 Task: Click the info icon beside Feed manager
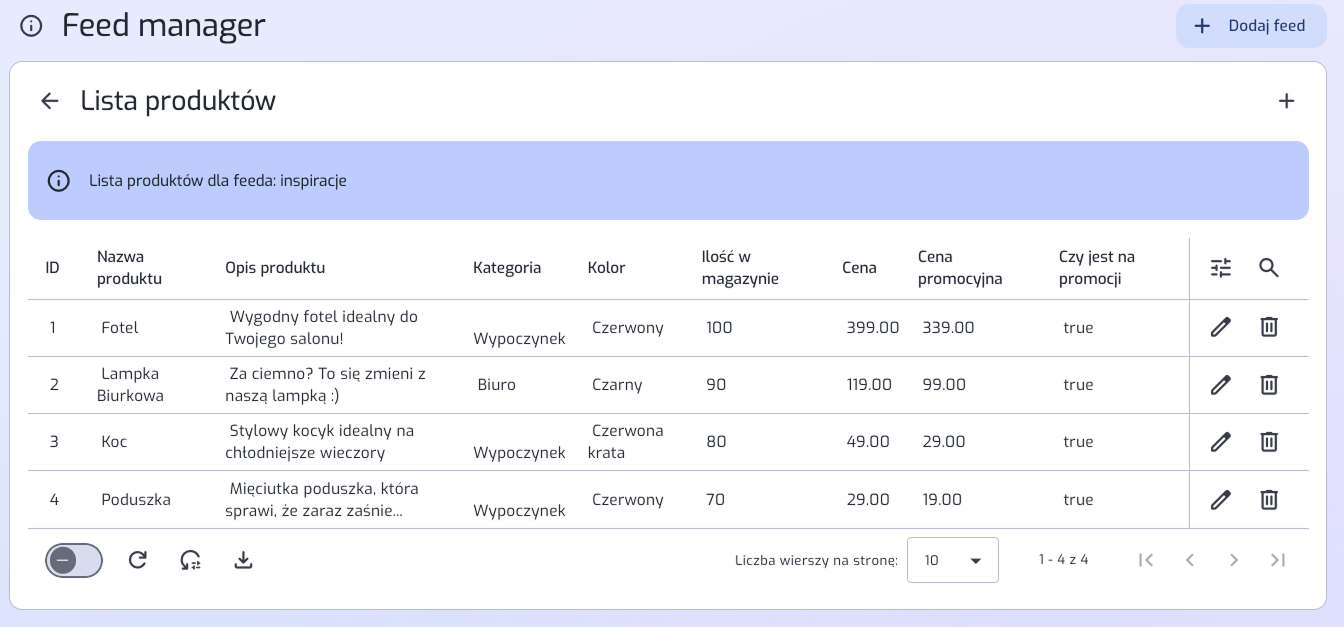[31, 26]
